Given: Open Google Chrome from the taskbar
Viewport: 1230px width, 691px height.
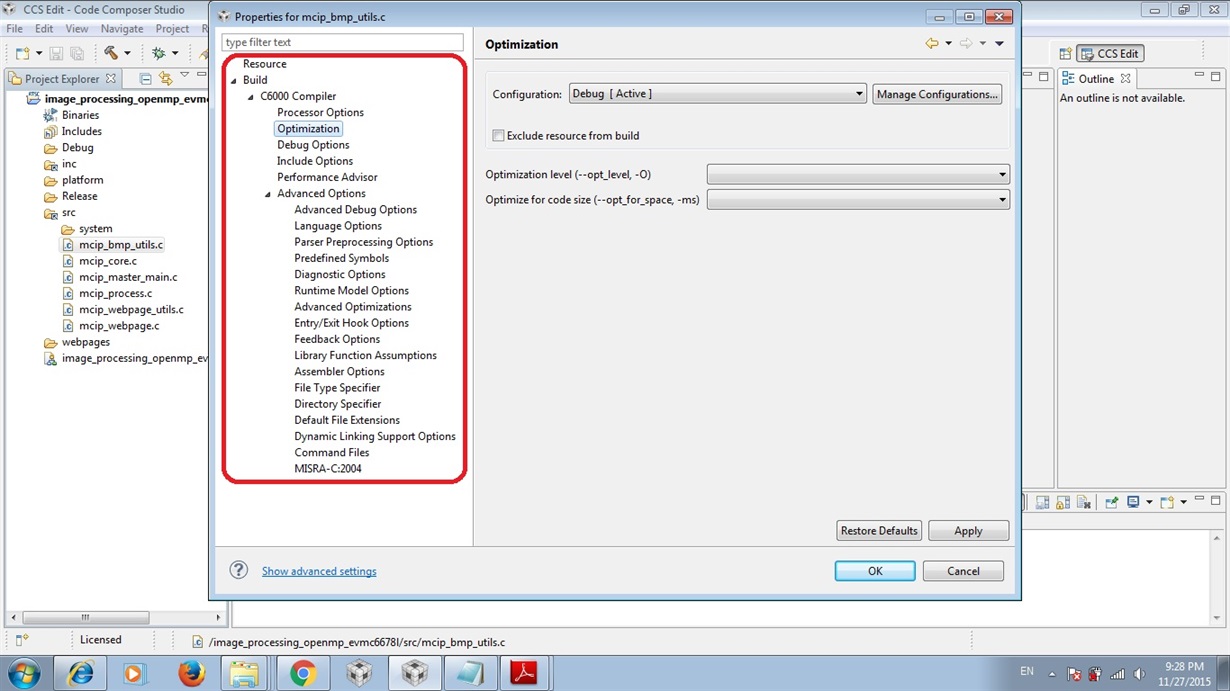Looking at the screenshot, I should pyautogui.click(x=302, y=673).
